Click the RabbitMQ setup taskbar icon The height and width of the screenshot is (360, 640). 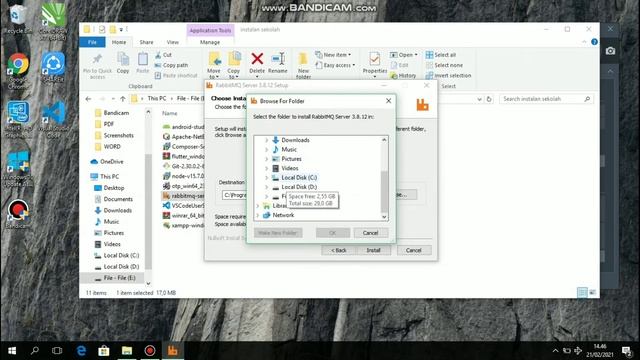coord(173,351)
